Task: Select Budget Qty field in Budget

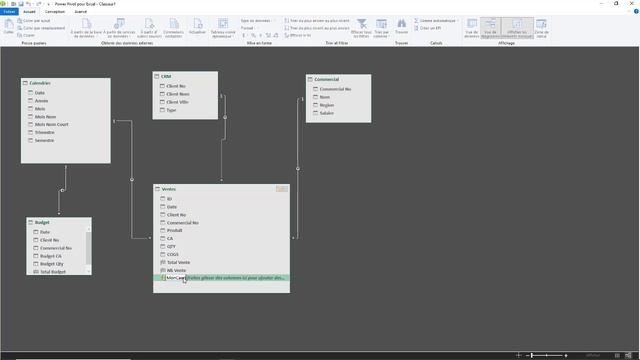Action: pyautogui.click(x=51, y=264)
